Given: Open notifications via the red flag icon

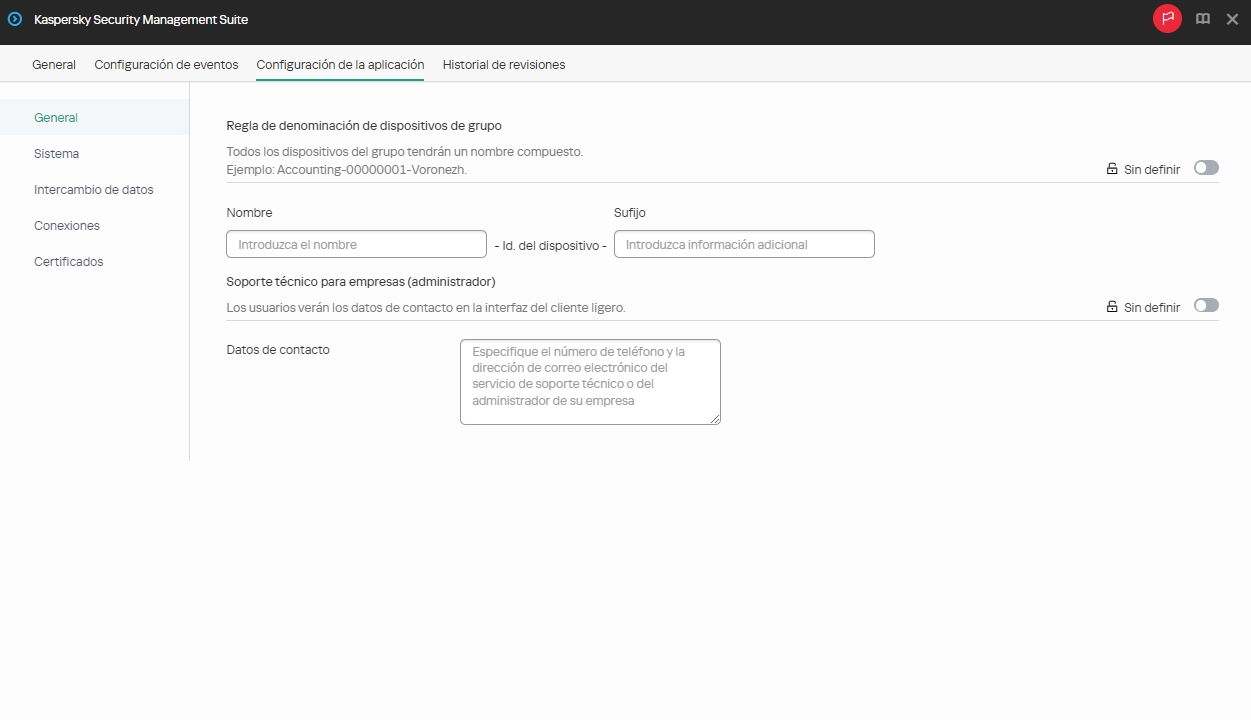Looking at the screenshot, I should click(x=1166, y=19).
